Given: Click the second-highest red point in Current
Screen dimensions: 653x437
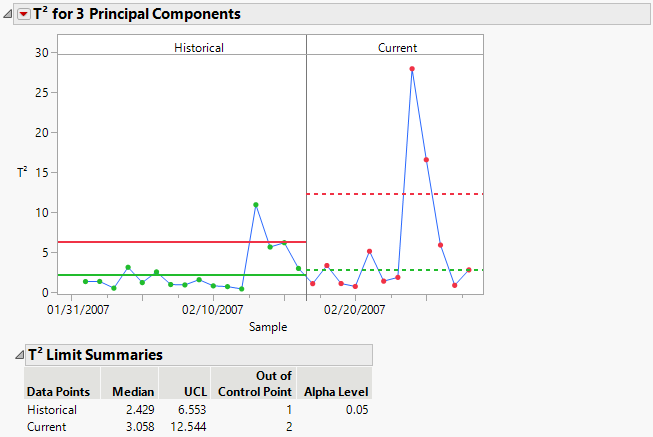Looking at the screenshot, I should [426, 160].
